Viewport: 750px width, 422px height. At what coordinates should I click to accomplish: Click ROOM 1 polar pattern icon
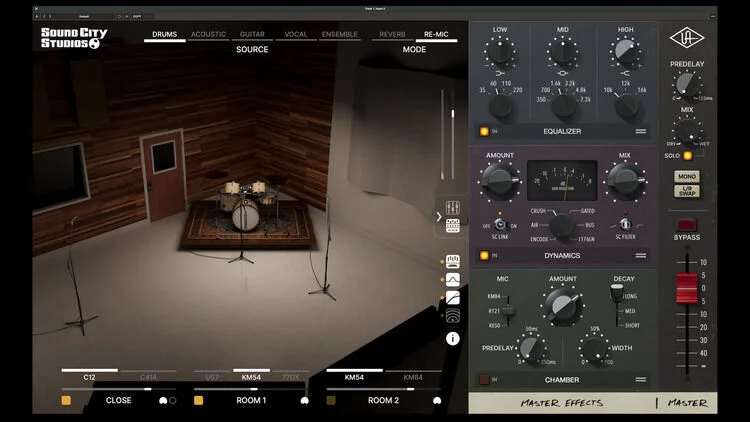click(304, 400)
